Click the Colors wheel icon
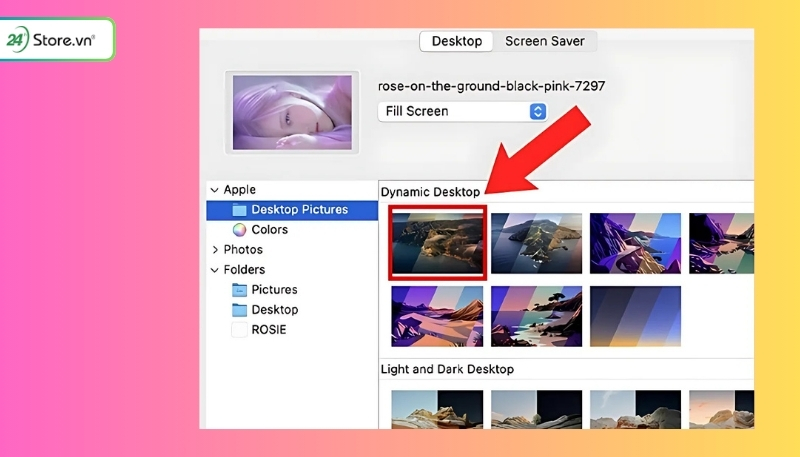 tap(240, 230)
